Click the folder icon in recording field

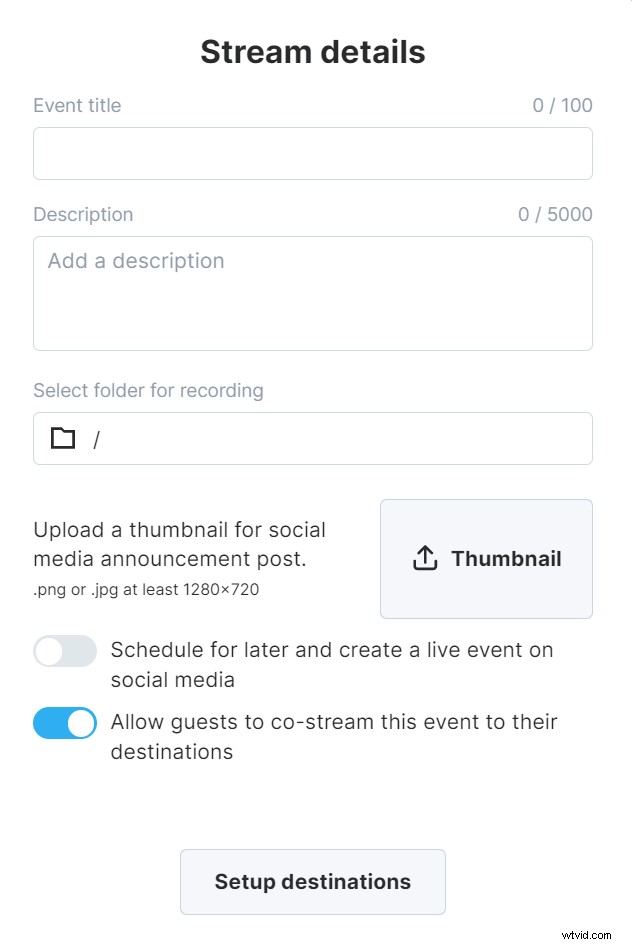pos(62,438)
